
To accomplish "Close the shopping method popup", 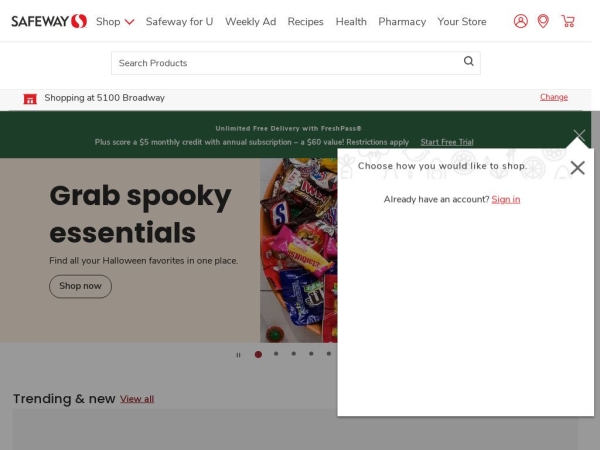I will 577,168.
